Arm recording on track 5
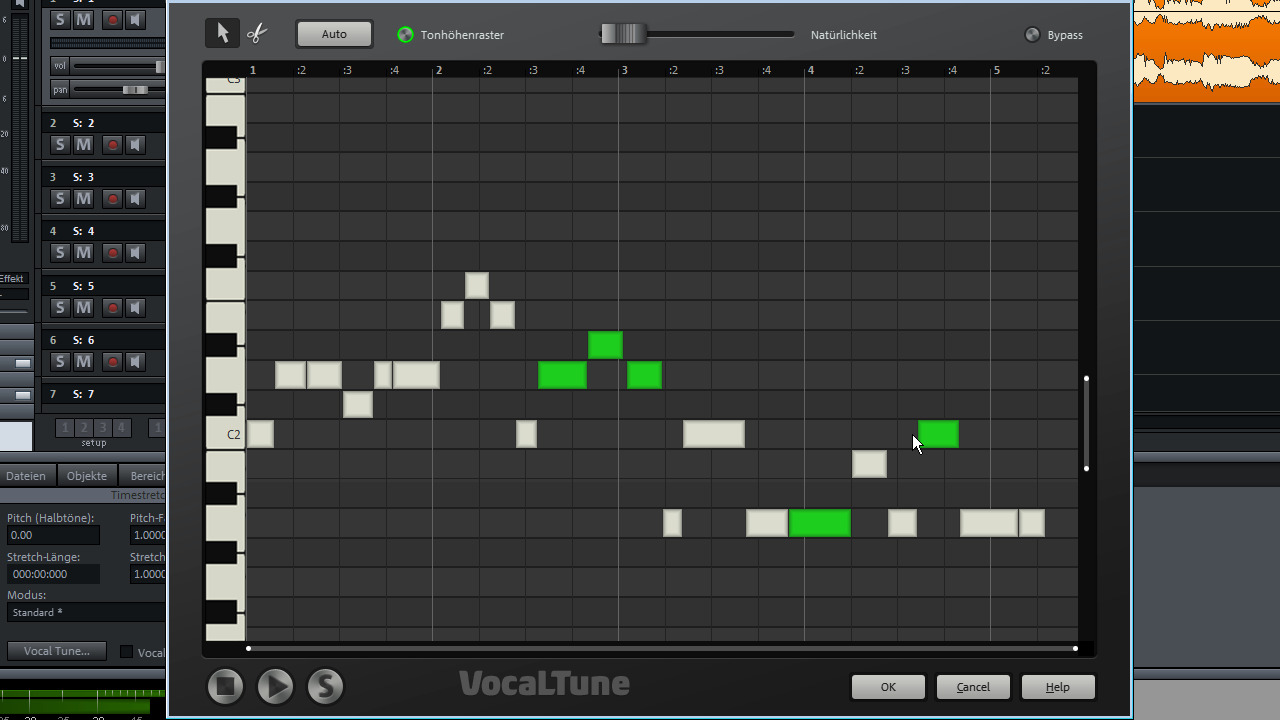This screenshot has height=720, width=1280. tap(112, 308)
